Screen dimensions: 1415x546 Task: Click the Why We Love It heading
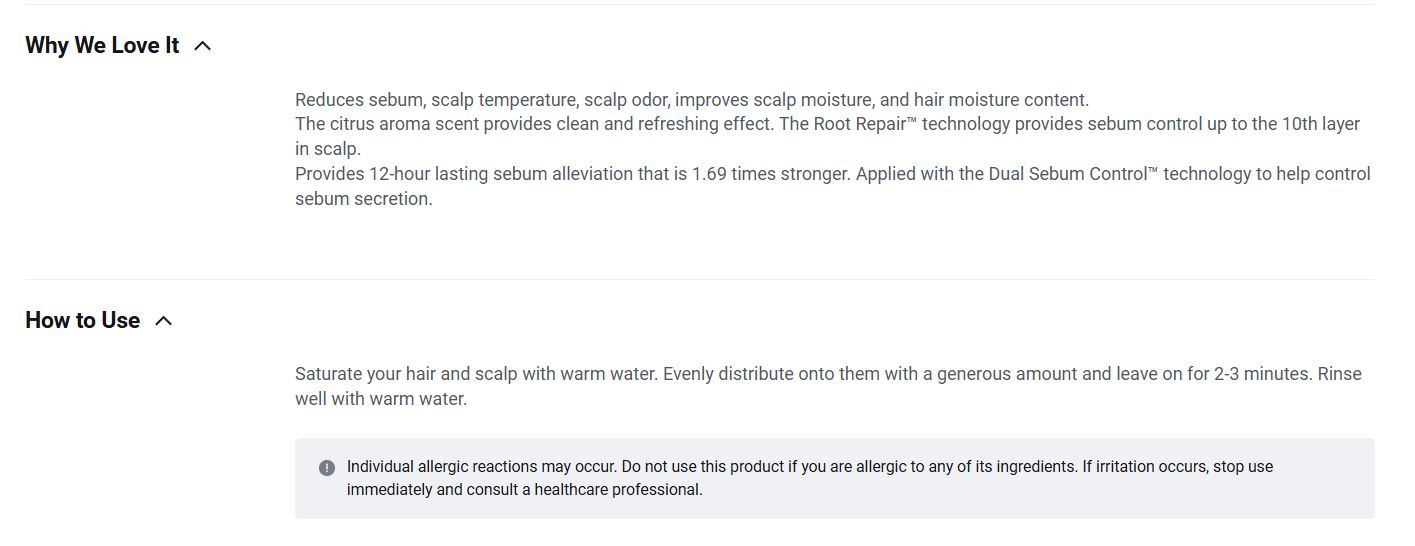click(x=102, y=46)
